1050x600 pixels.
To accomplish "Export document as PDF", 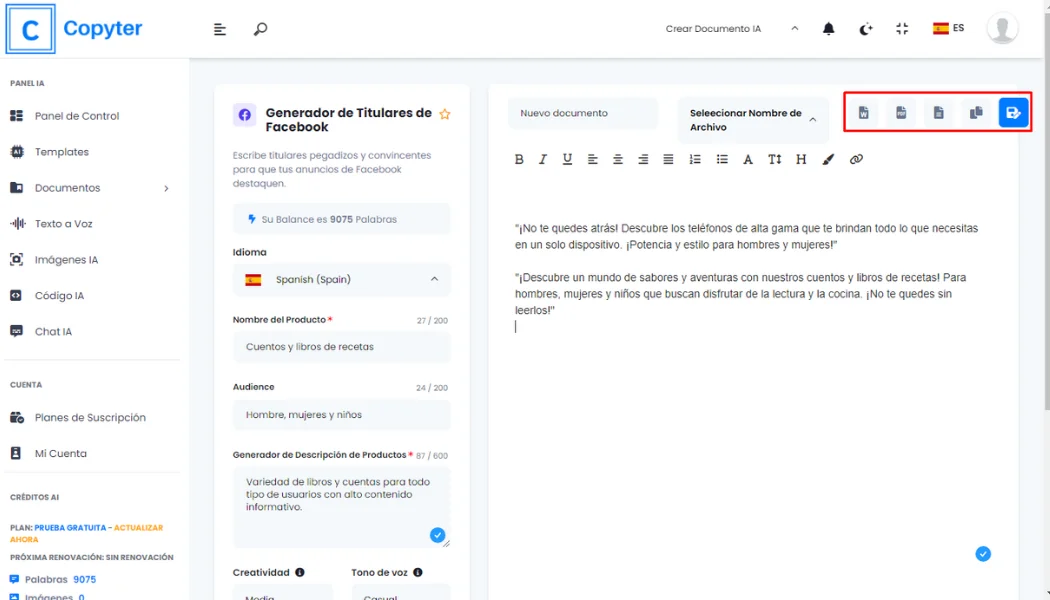I will tap(901, 113).
